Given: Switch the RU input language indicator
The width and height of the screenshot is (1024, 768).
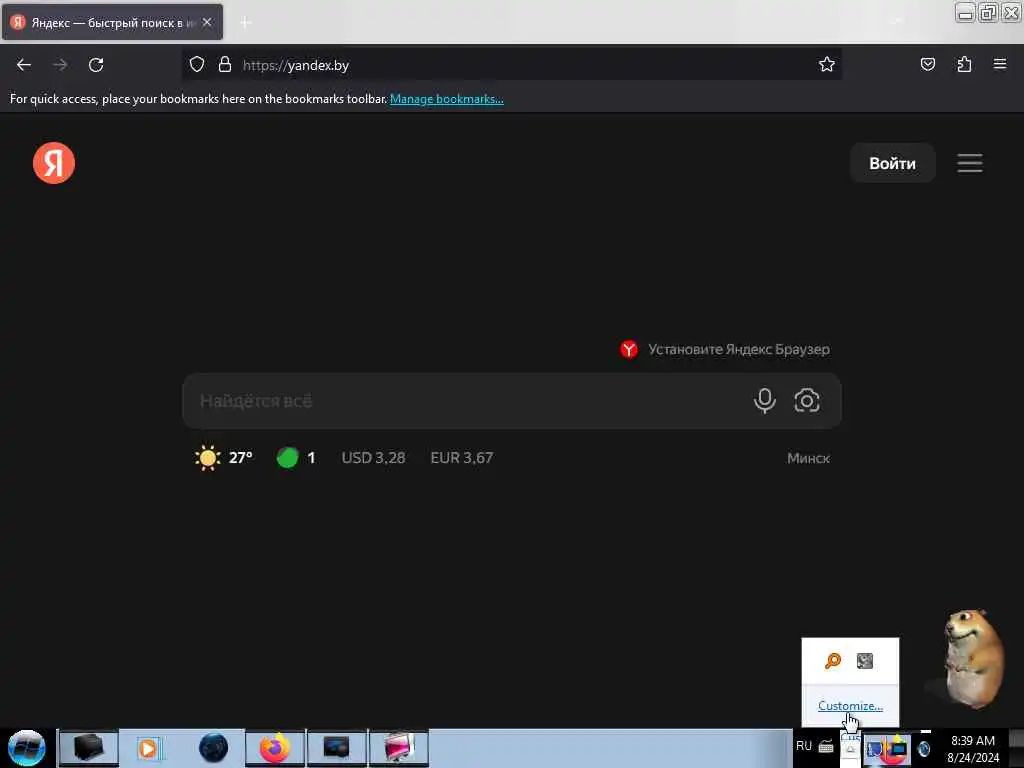Looking at the screenshot, I should coord(803,746).
